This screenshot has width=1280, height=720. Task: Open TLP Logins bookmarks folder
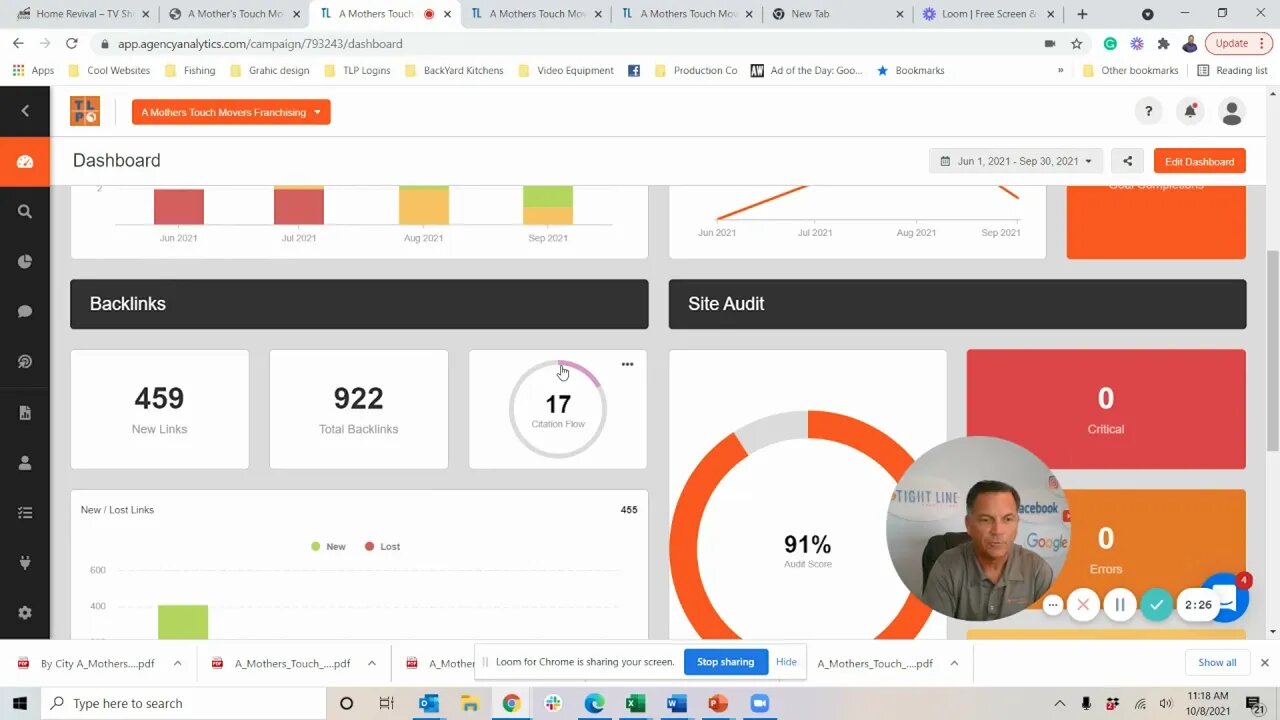point(357,70)
